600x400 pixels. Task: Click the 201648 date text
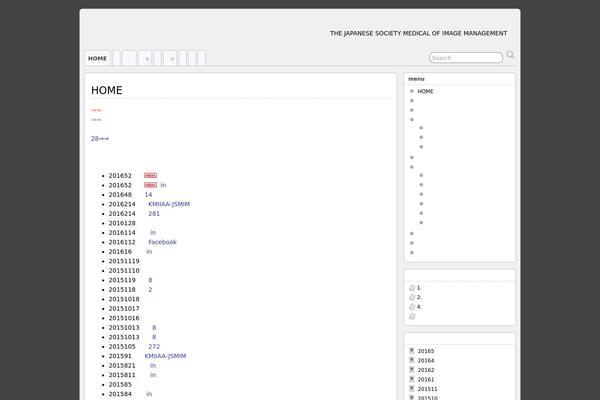(x=120, y=194)
